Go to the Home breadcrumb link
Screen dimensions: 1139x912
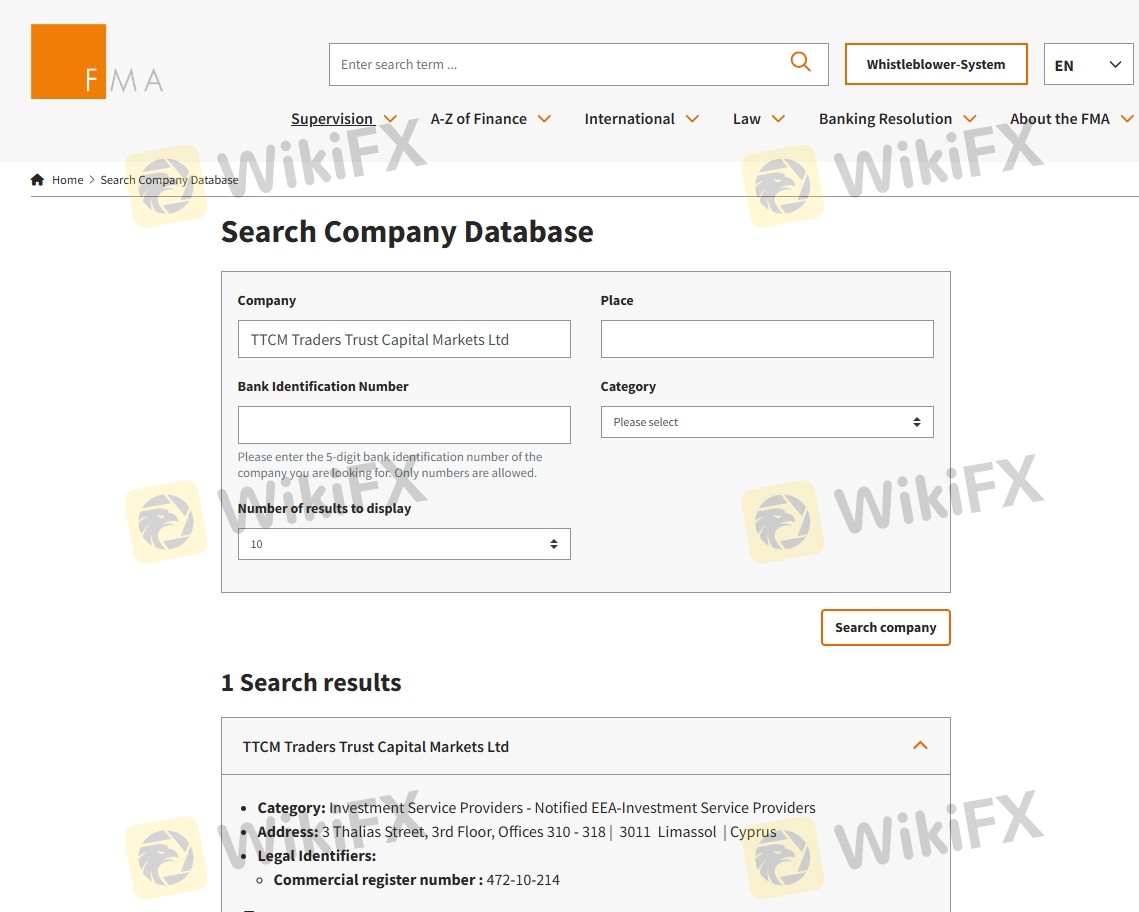coord(68,179)
